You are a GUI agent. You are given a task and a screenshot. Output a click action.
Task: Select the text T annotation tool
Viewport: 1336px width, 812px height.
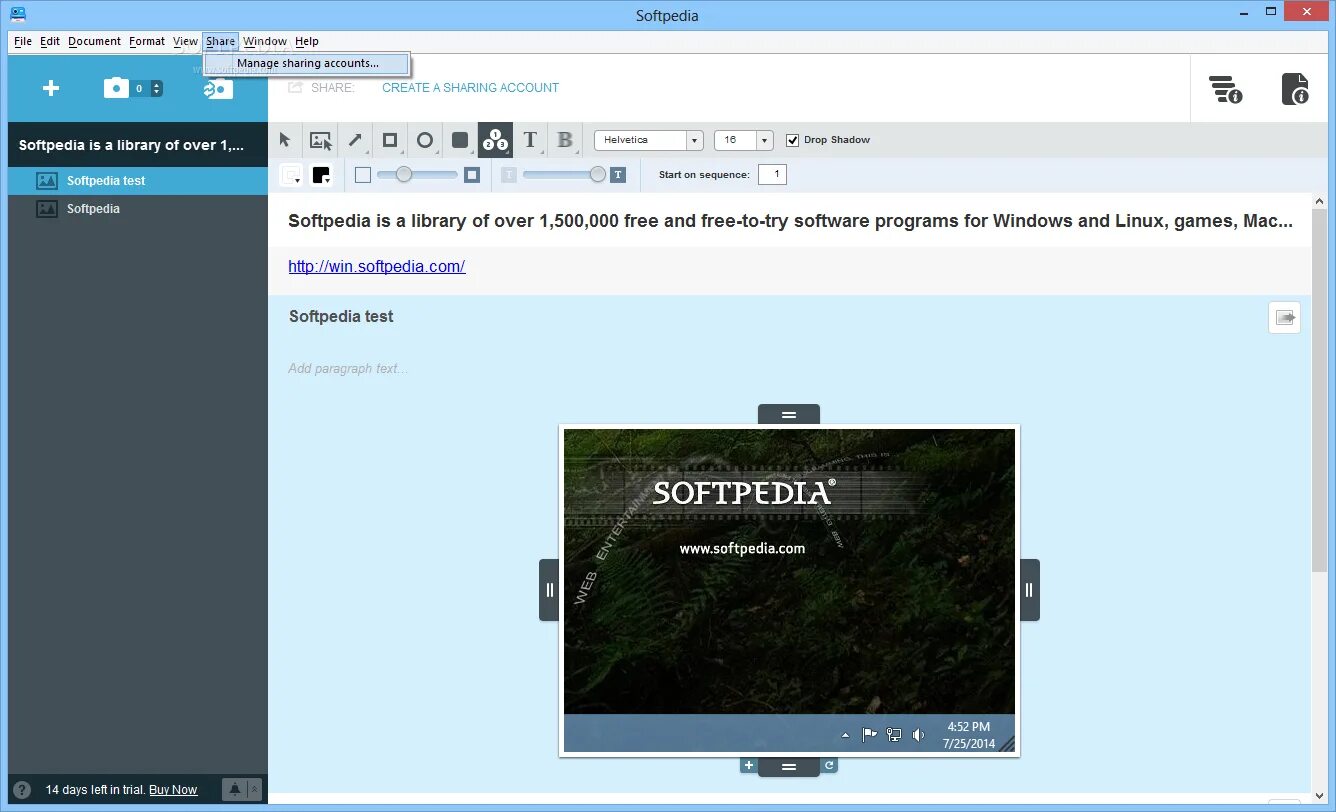pyautogui.click(x=530, y=140)
